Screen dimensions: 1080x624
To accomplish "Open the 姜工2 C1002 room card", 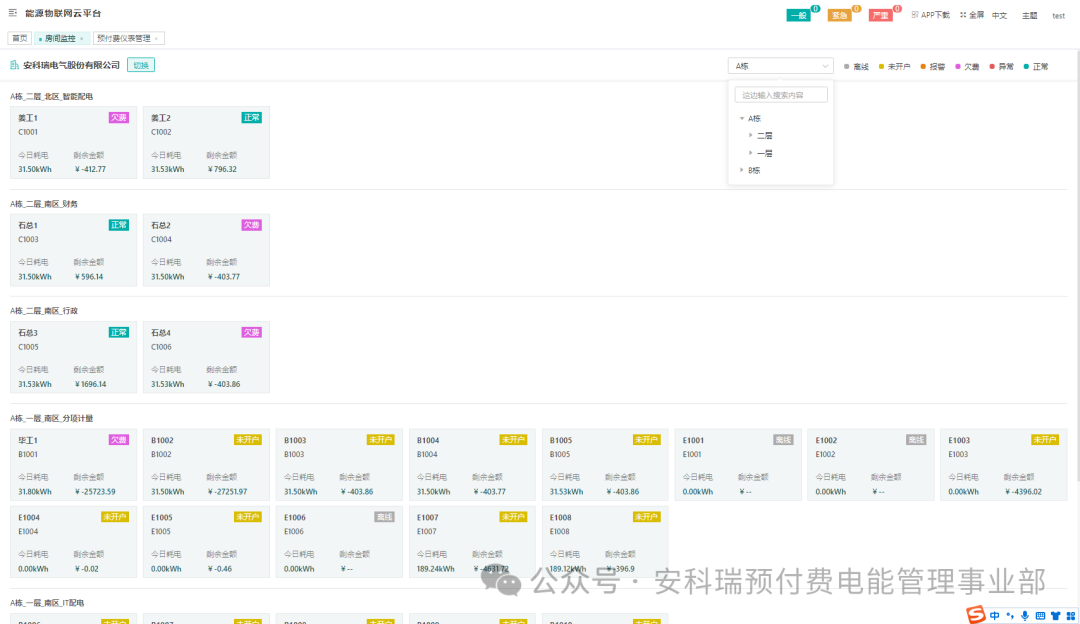I will pos(206,143).
